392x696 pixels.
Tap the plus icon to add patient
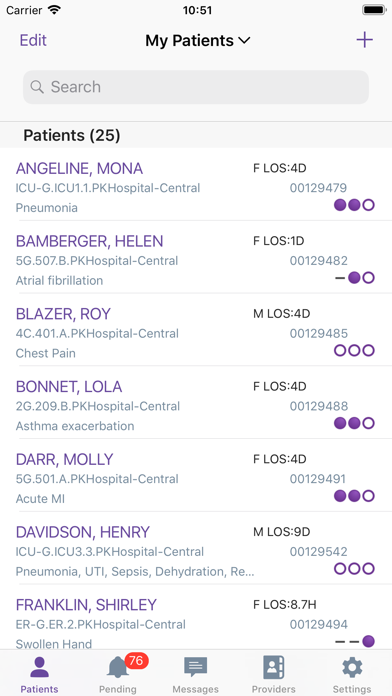[364, 40]
